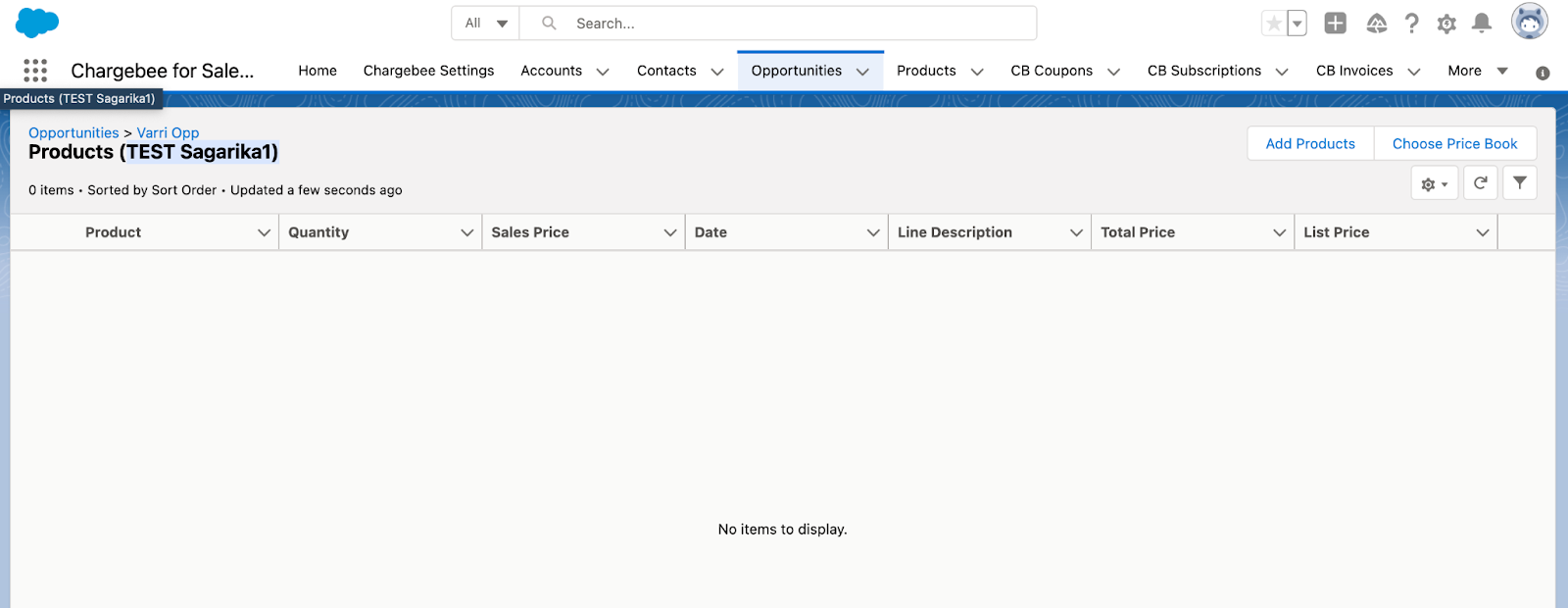Open the Global Actions plus icon
Image resolution: width=1568 pixels, height=608 pixels.
point(1335,24)
